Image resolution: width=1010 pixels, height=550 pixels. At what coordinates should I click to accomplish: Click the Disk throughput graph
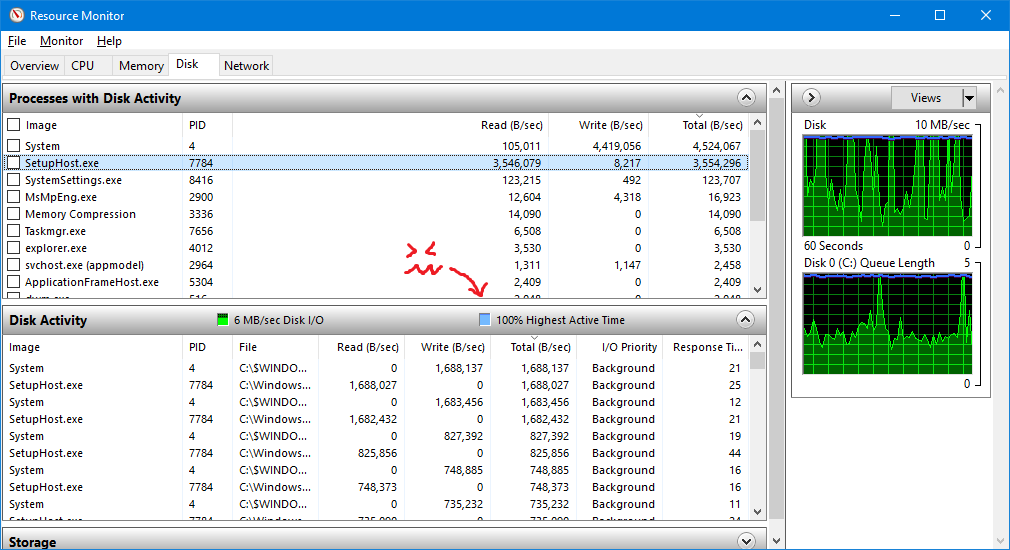point(888,185)
